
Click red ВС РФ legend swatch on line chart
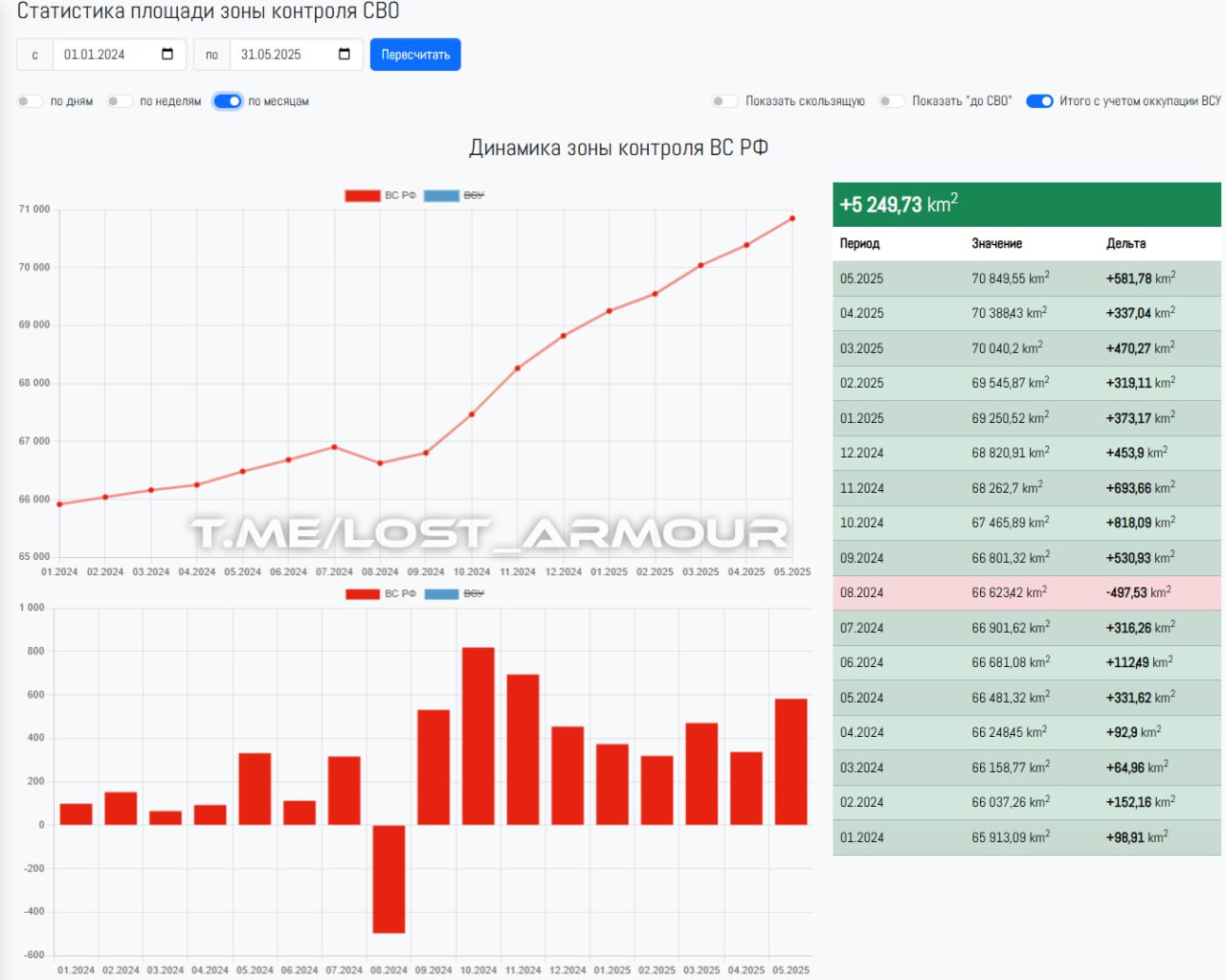[x=363, y=195]
